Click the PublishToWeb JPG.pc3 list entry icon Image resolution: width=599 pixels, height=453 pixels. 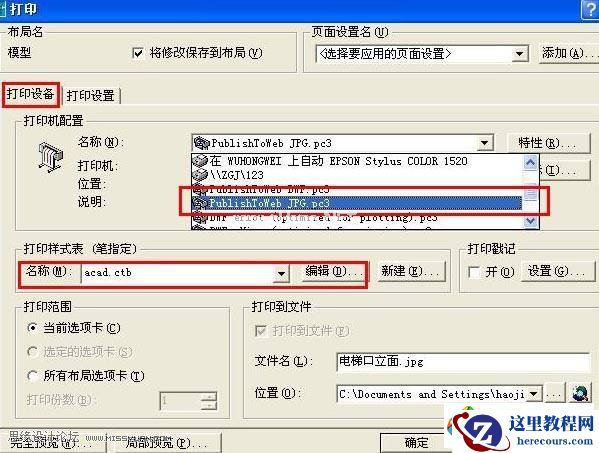199,203
